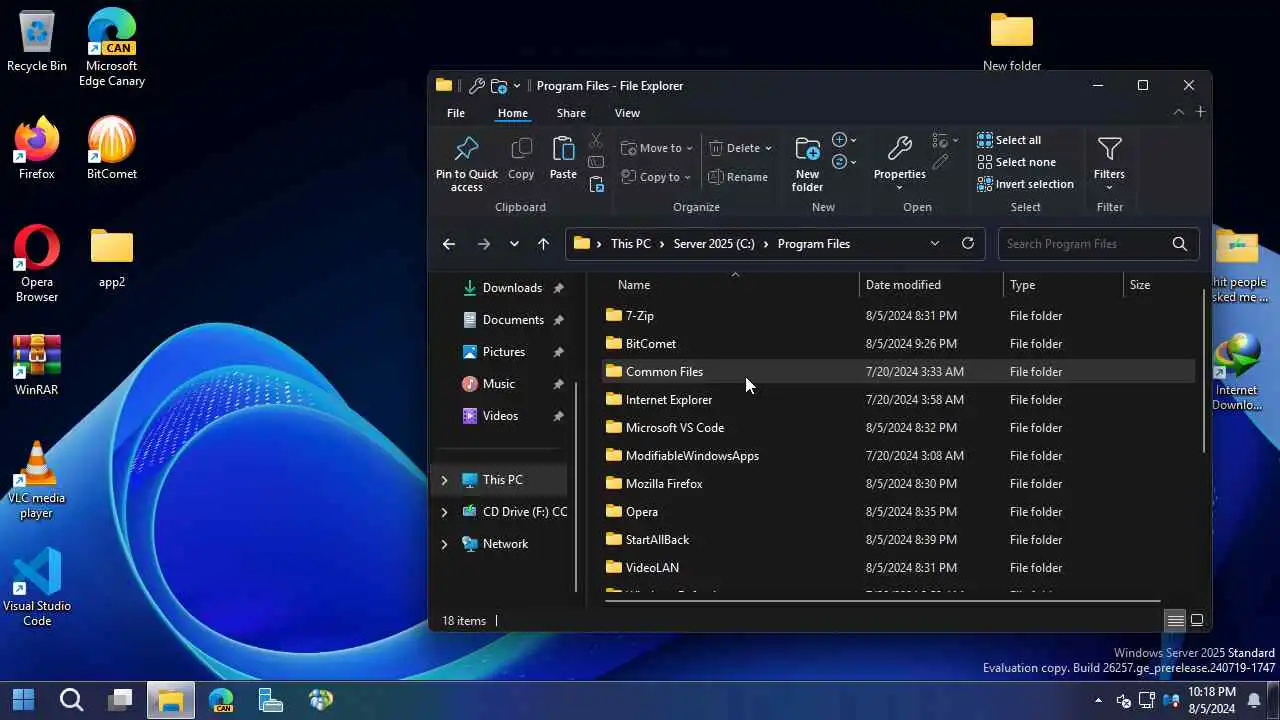Click the Cut scissors icon
The height and width of the screenshot is (720, 1280).
coord(596,141)
